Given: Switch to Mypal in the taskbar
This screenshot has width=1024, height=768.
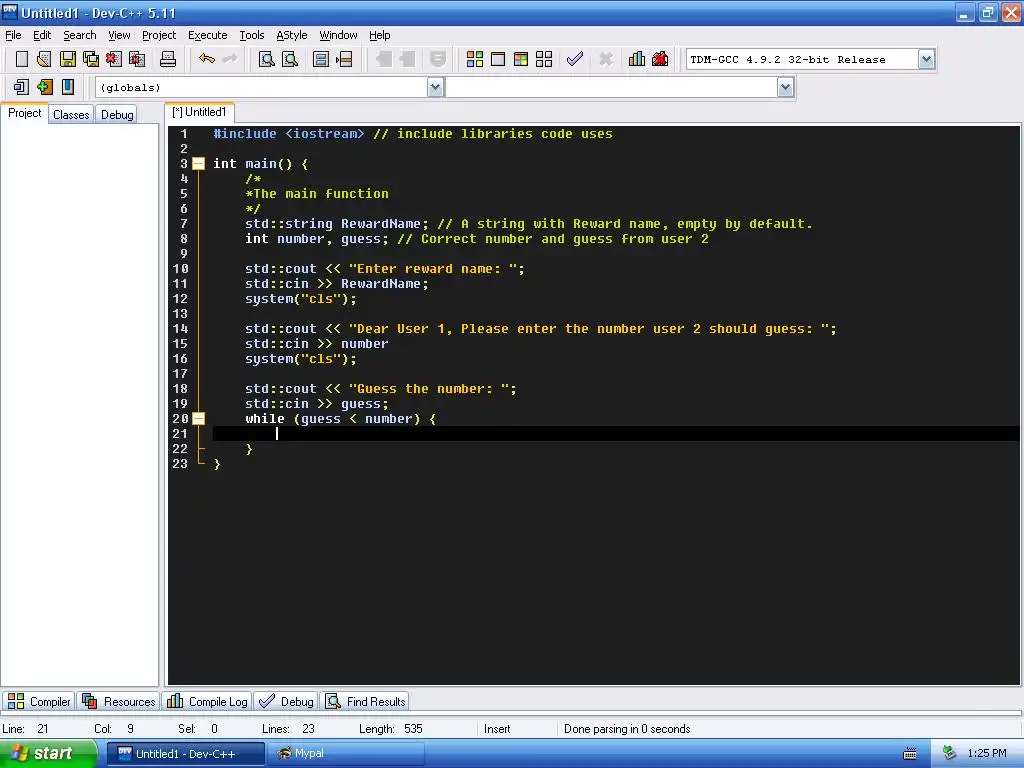Looking at the screenshot, I should click(x=346, y=754).
